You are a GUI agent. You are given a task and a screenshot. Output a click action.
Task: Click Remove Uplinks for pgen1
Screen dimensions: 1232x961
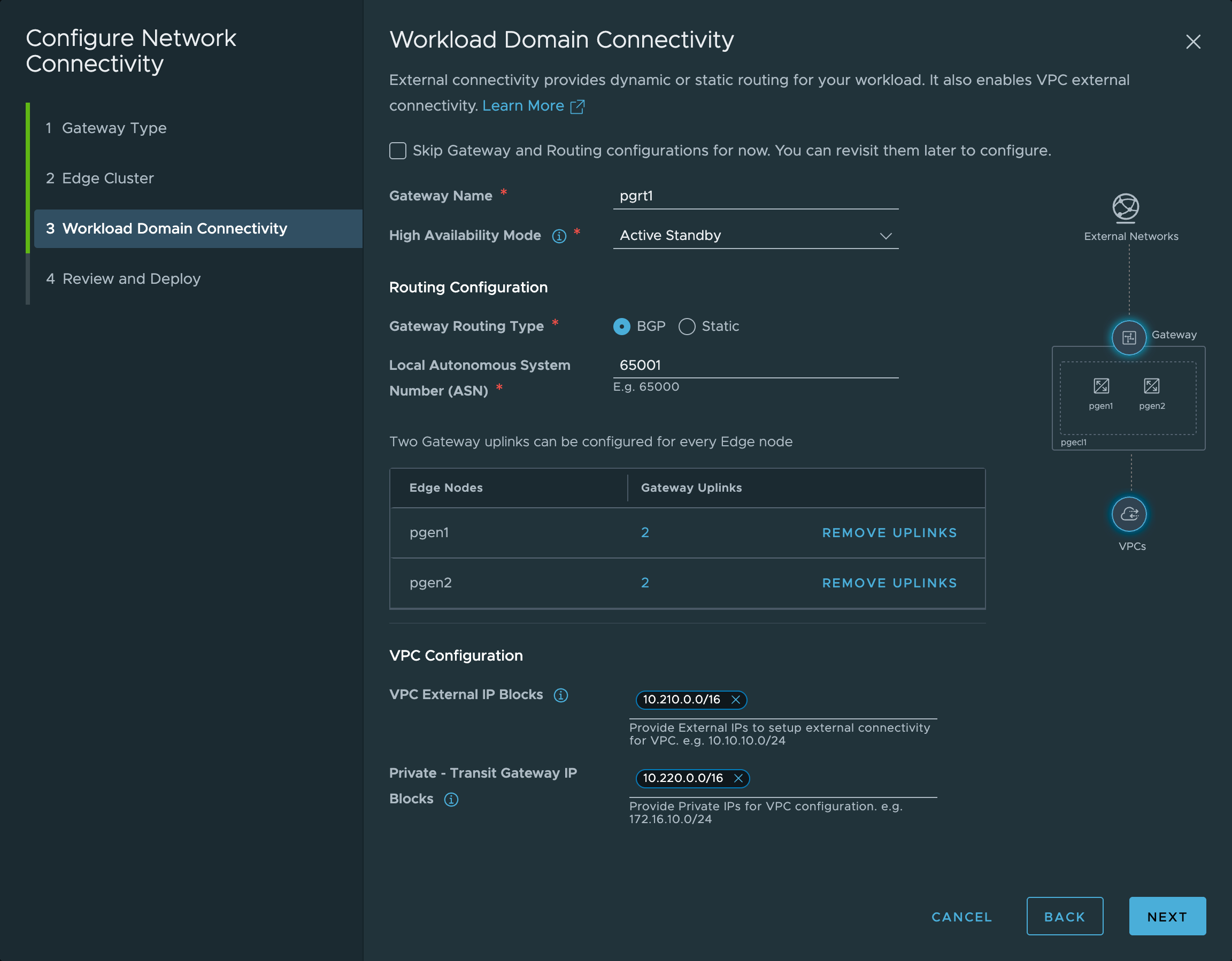(x=889, y=532)
